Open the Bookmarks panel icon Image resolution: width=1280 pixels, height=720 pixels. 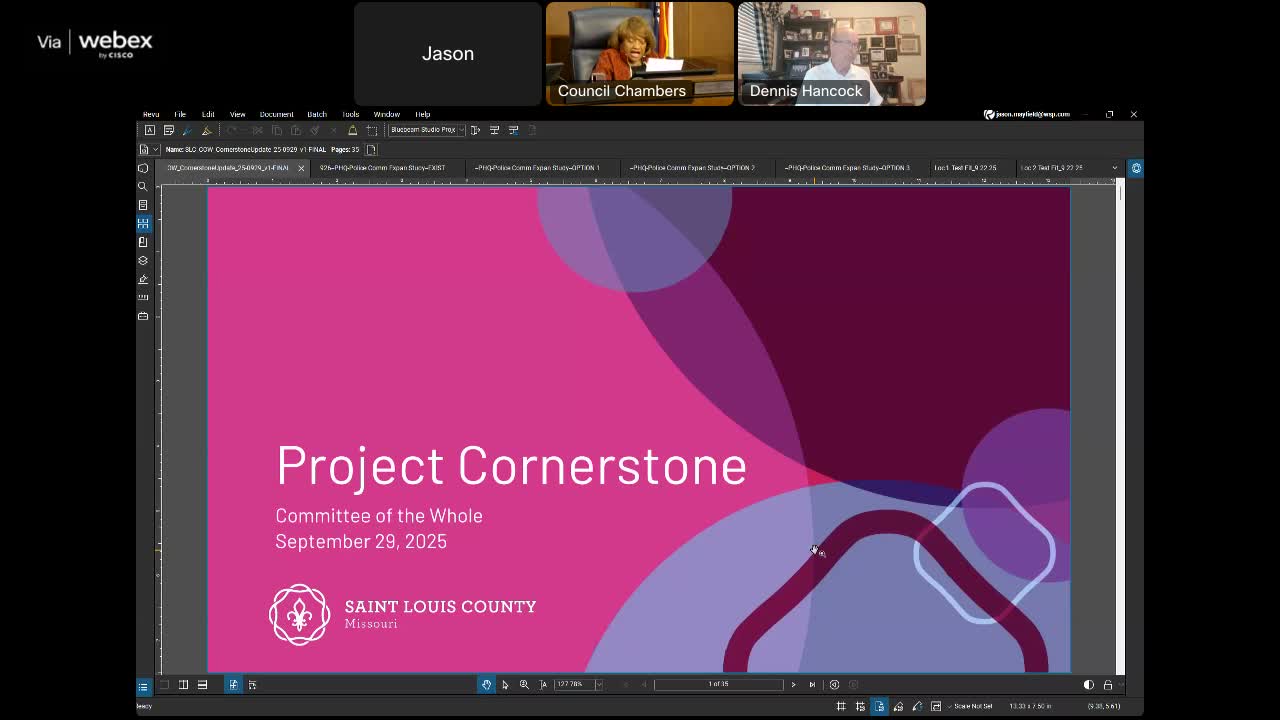click(x=143, y=242)
